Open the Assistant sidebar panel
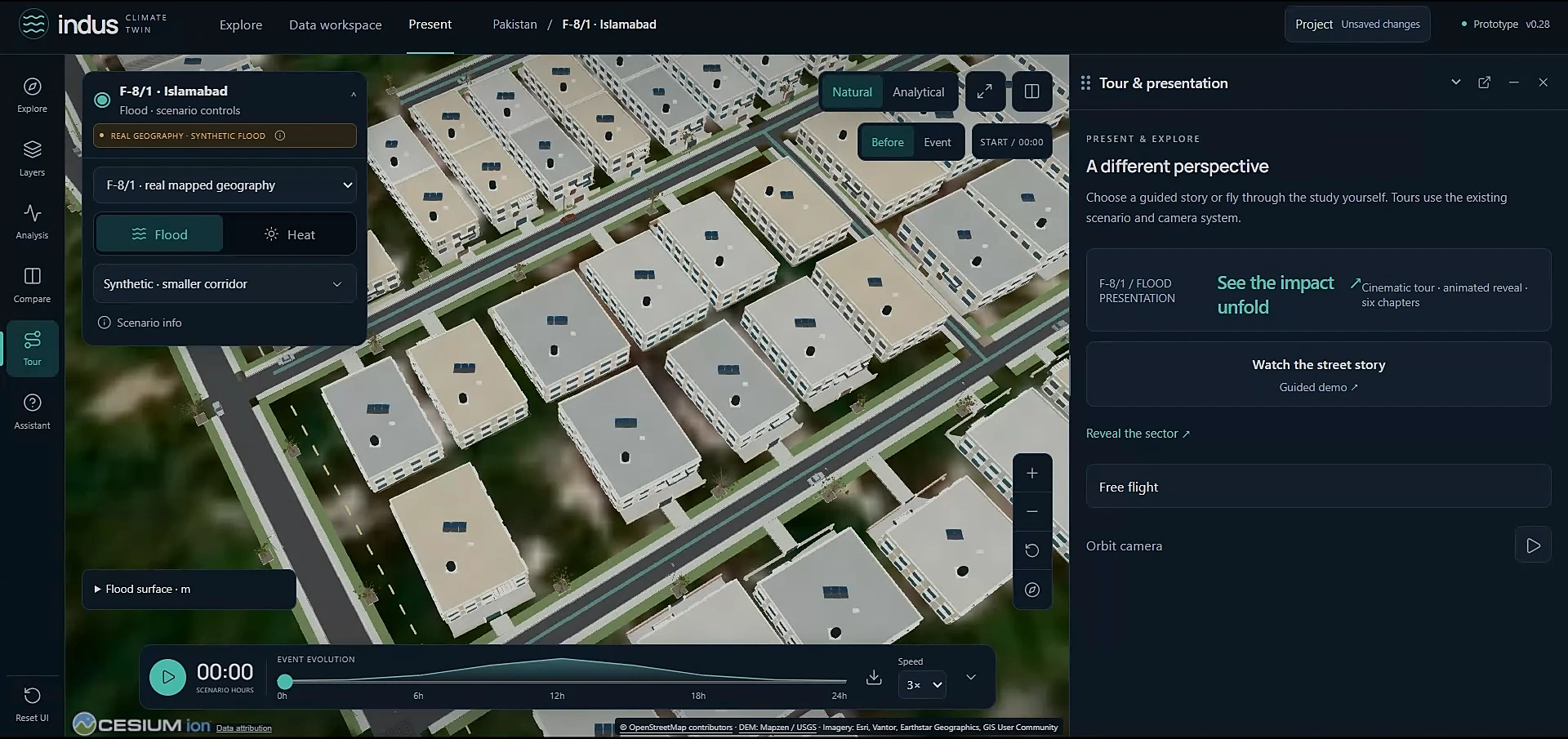Viewport: 1568px width, 739px height. [32, 412]
